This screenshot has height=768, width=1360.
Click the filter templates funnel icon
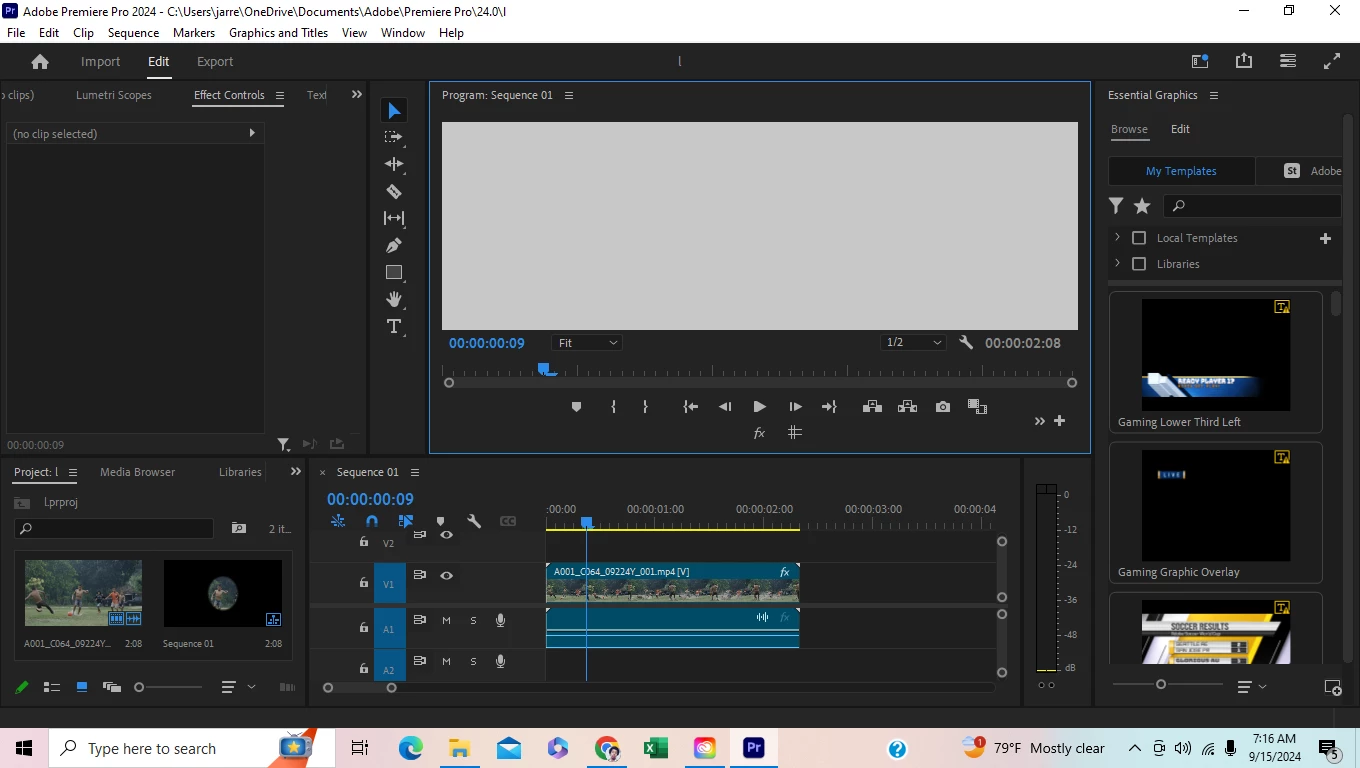[1116, 206]
